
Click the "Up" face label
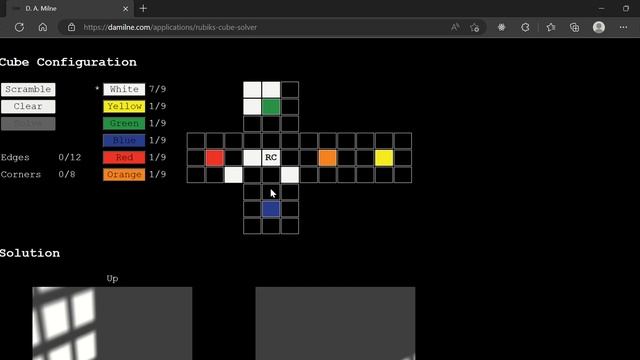click(x=112, y=279)
